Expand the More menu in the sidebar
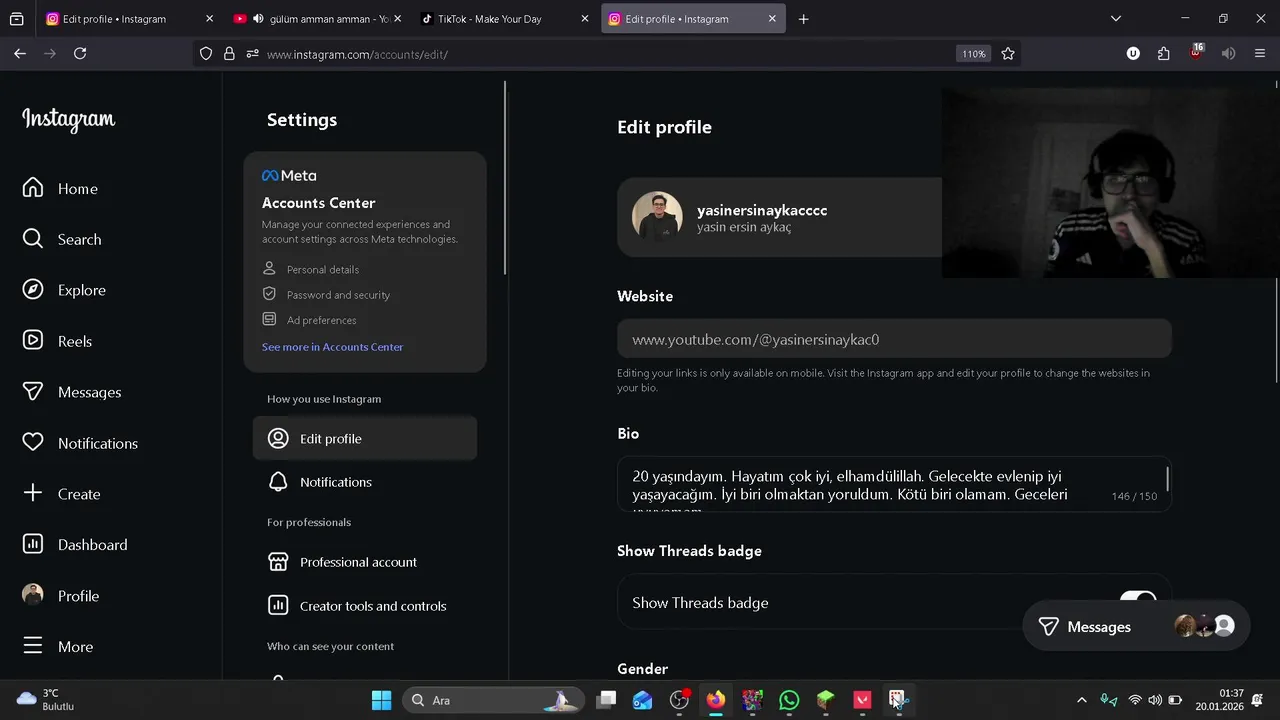1280x720 pixels. click(58, 646)
